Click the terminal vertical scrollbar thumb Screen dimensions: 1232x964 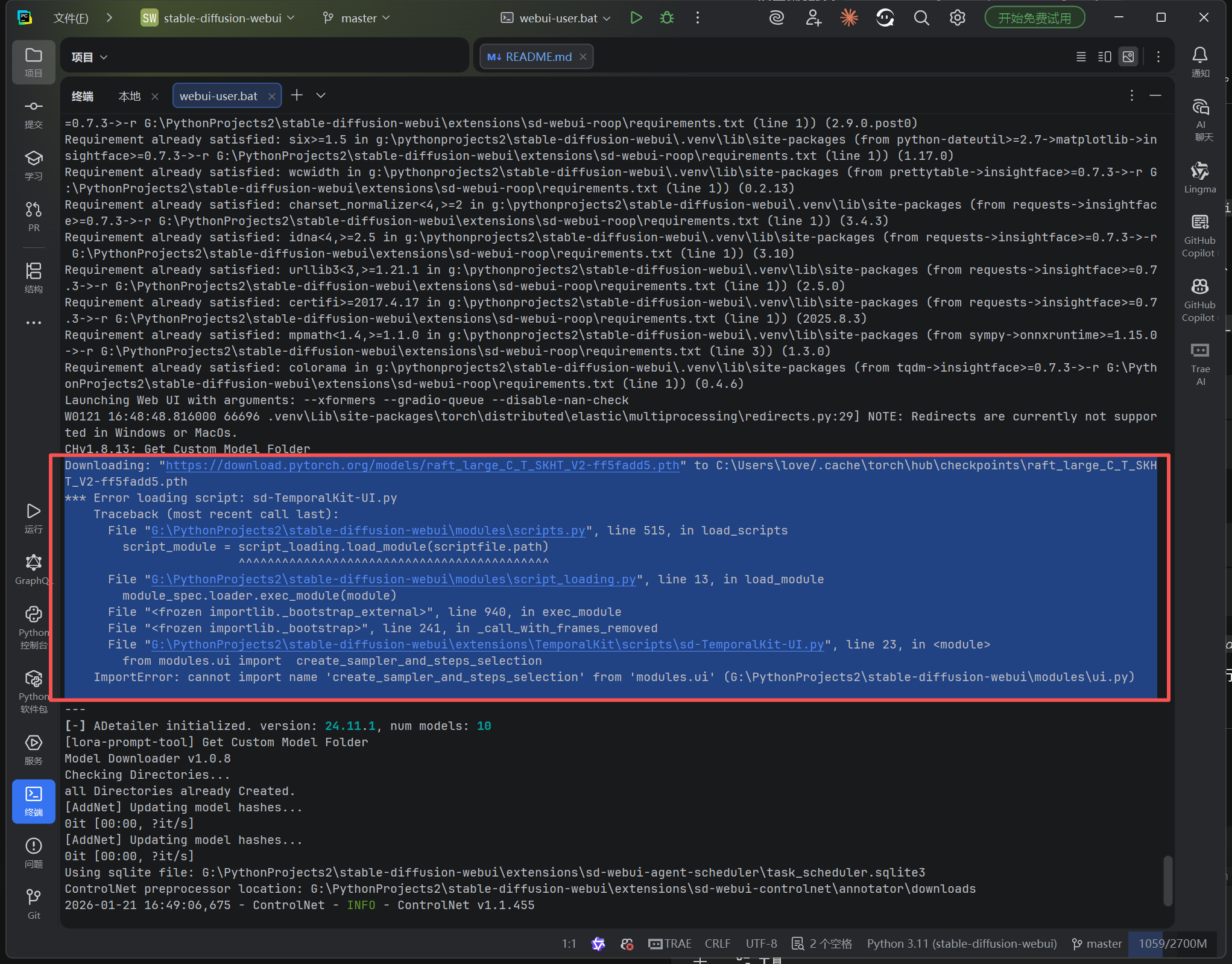1167,880
